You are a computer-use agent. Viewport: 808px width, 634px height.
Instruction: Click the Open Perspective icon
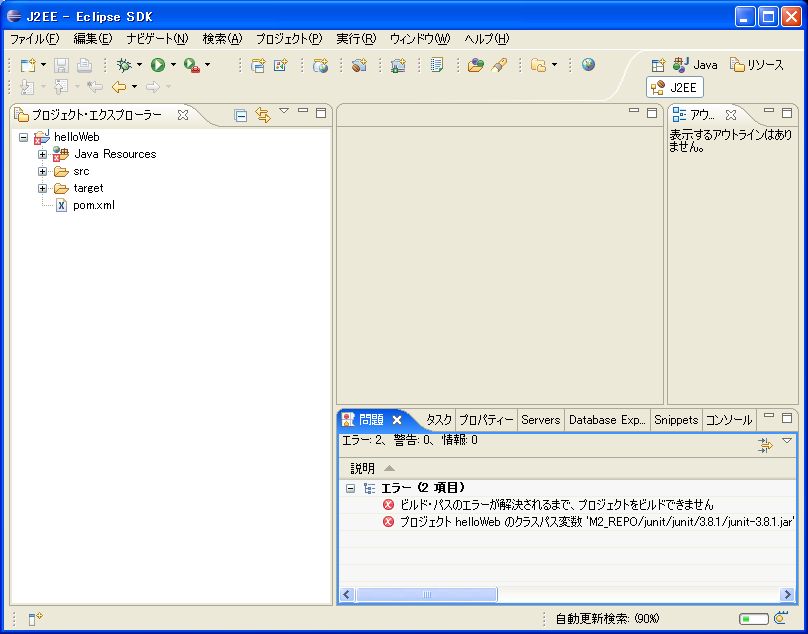pyautogui.click(x=659, y=65)
